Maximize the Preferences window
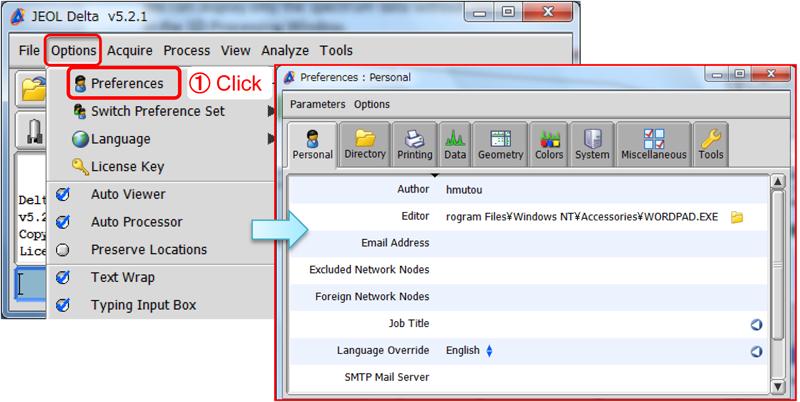This screenshot has height=402, width=800. (739, 74)
